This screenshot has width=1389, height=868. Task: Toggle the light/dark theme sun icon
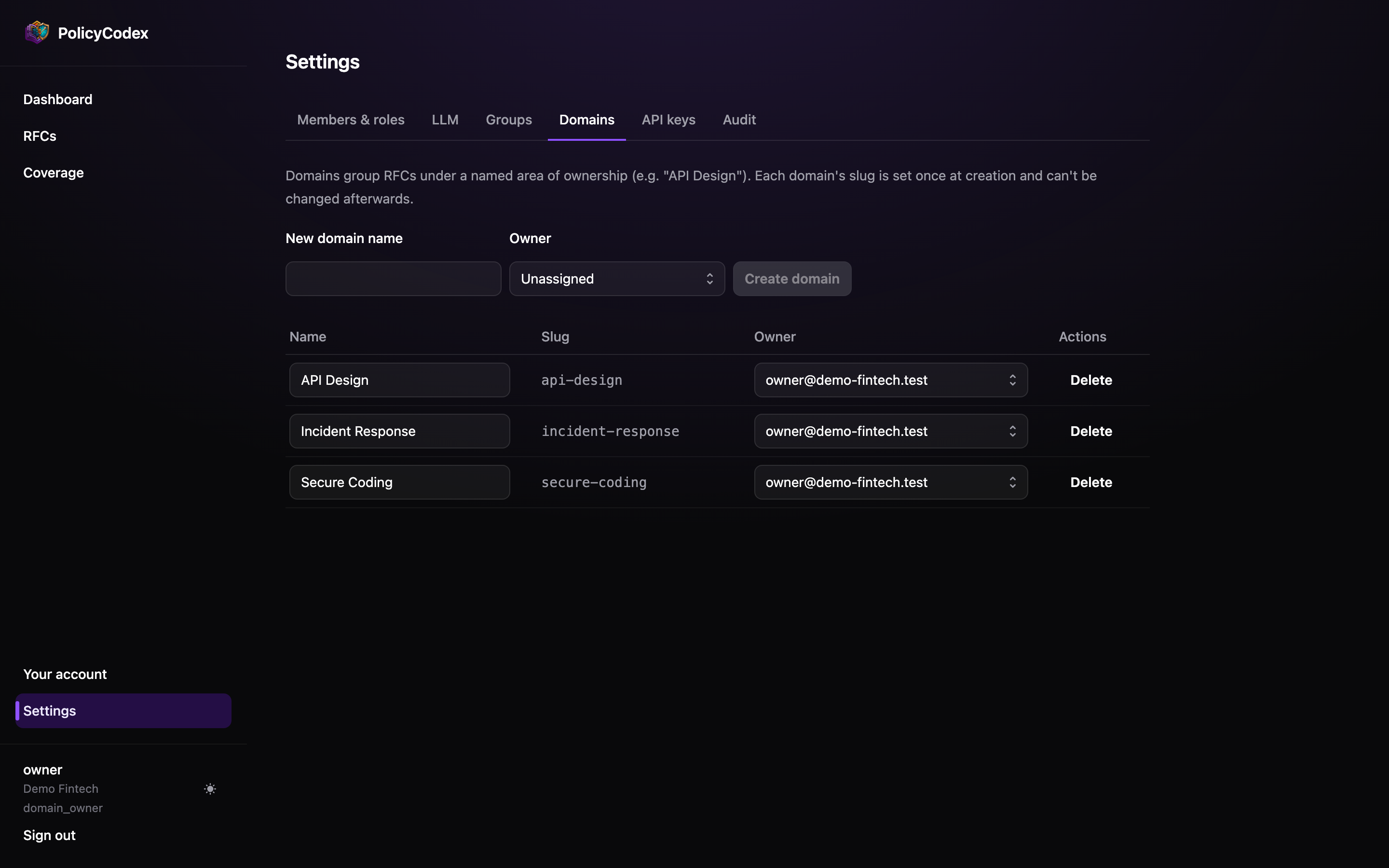tap(210, 789)
